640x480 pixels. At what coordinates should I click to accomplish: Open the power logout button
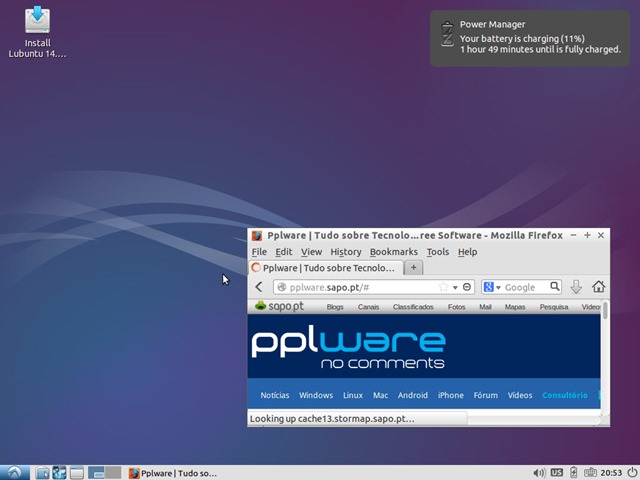click(632, 473)
